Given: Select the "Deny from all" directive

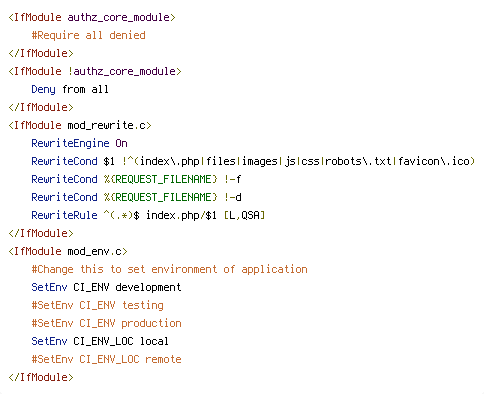Looking at the screenshot, I should 70,89.
